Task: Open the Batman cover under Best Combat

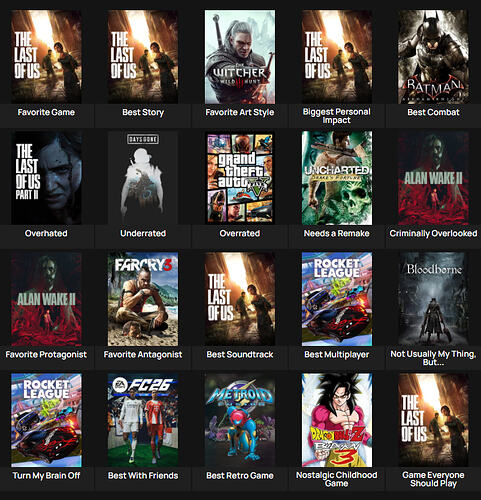Action: coord(433,57)
